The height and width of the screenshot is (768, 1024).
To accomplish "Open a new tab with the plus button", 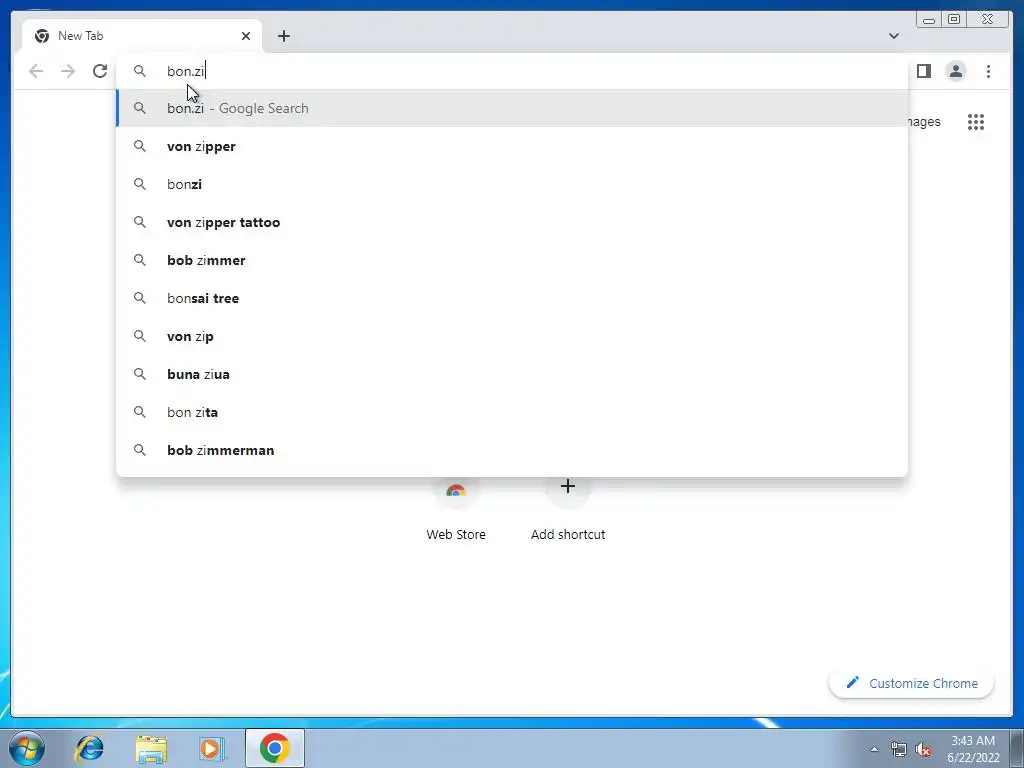I will pos(283,36).
